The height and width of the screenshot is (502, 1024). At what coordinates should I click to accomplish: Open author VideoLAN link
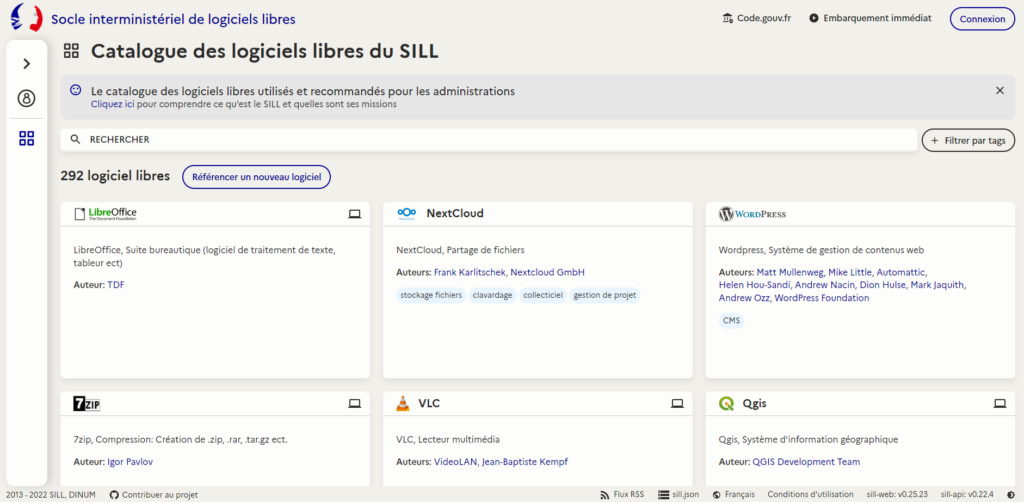click(455, 462)
